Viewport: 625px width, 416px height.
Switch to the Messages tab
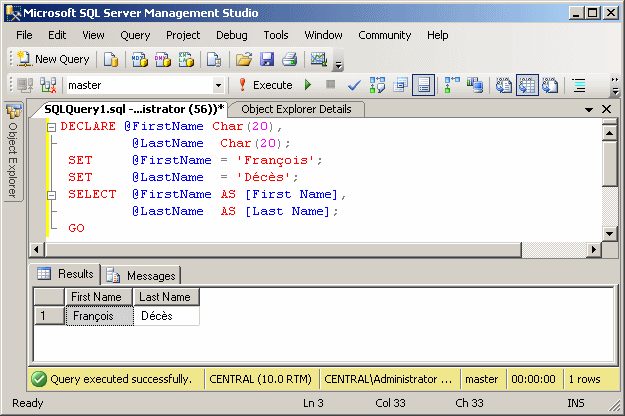141,275
